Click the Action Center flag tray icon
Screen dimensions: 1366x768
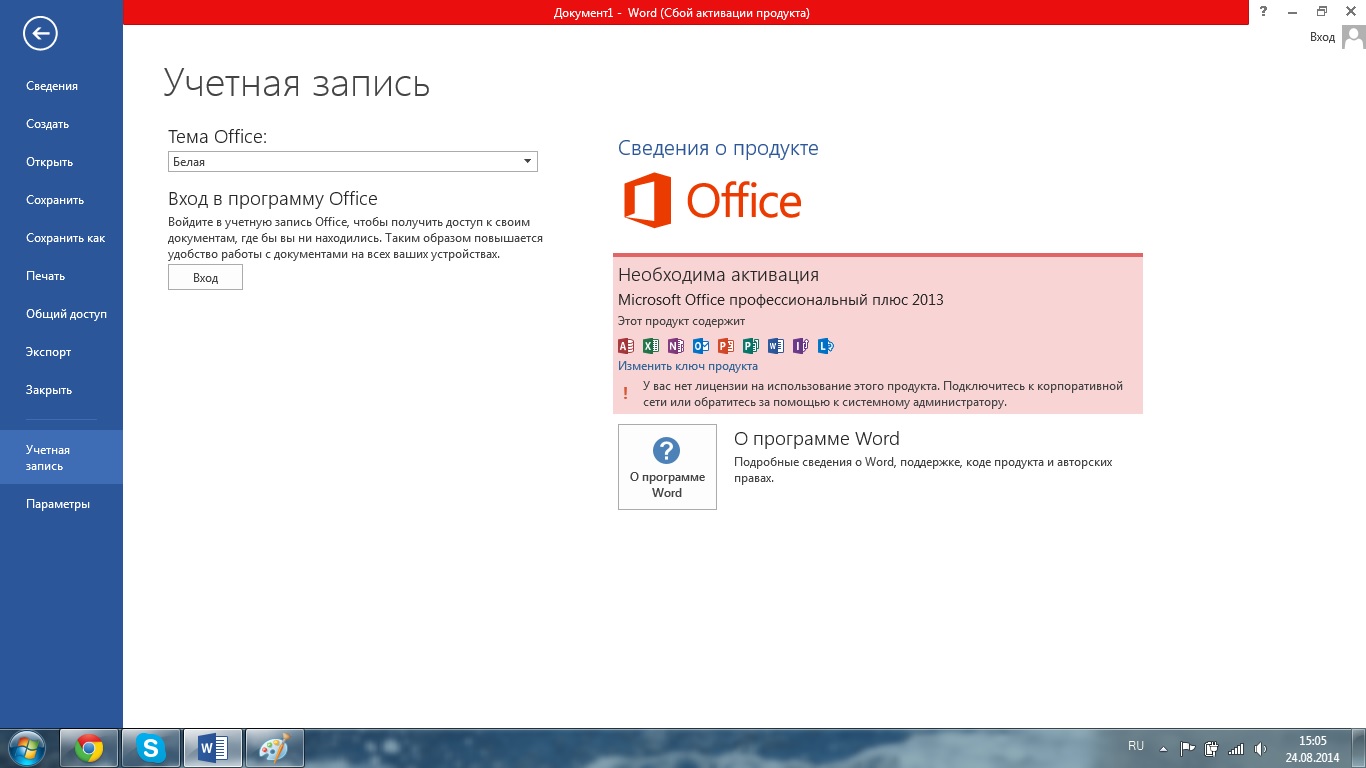tap(1188, 748)
